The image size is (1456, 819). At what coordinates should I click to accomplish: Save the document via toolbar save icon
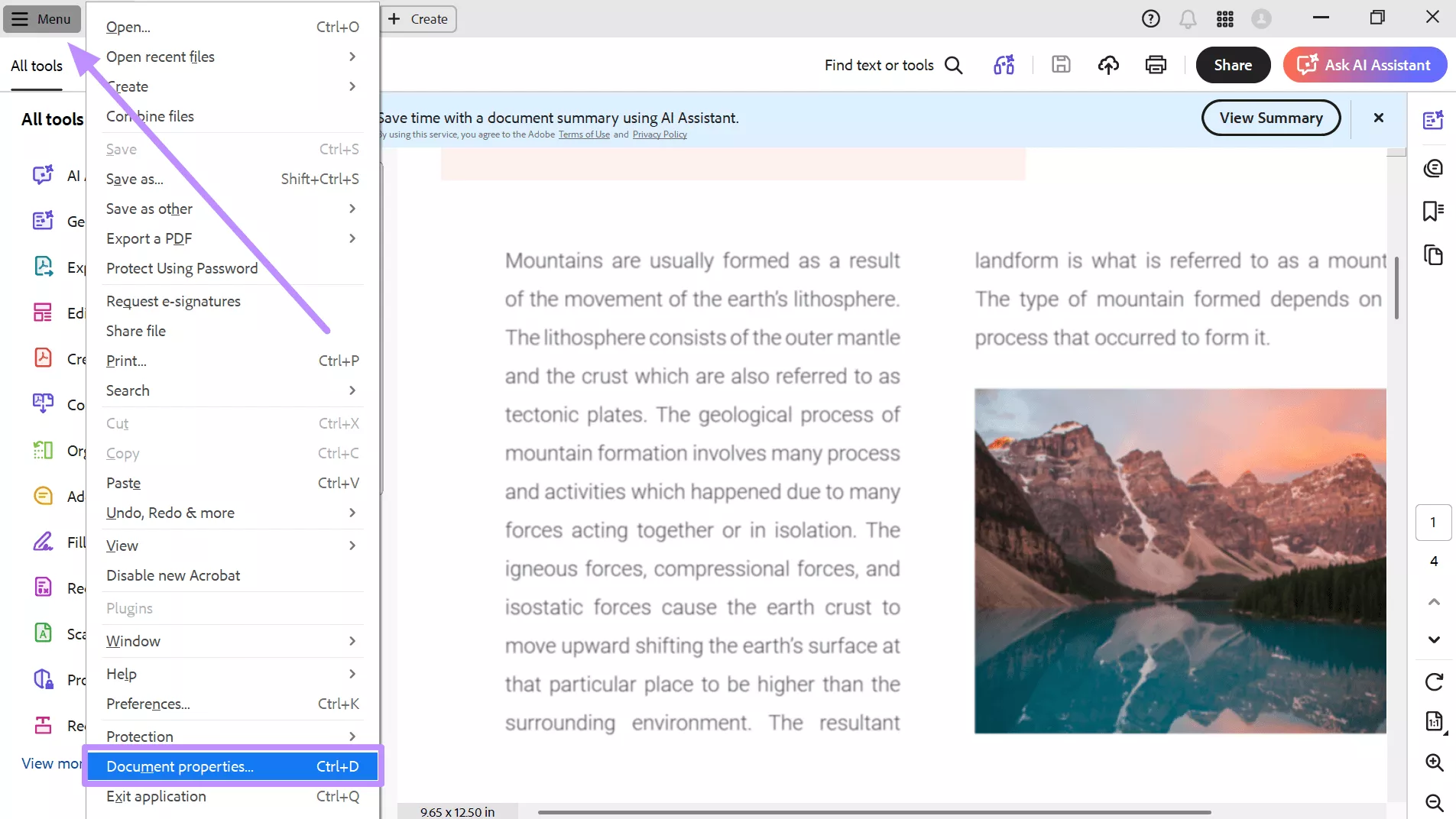[1062, 64]
